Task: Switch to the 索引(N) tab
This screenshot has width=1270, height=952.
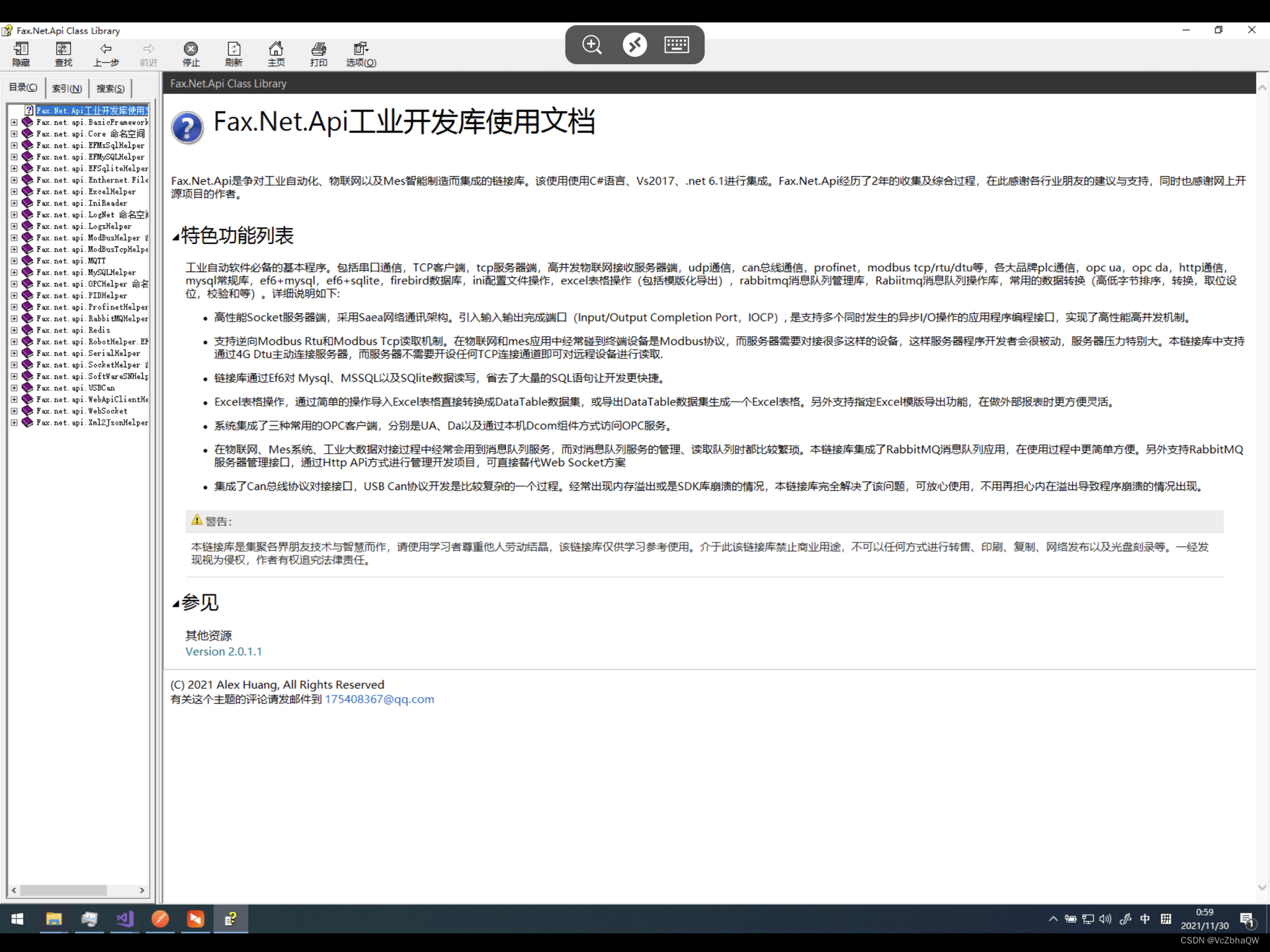Action: 67,88
